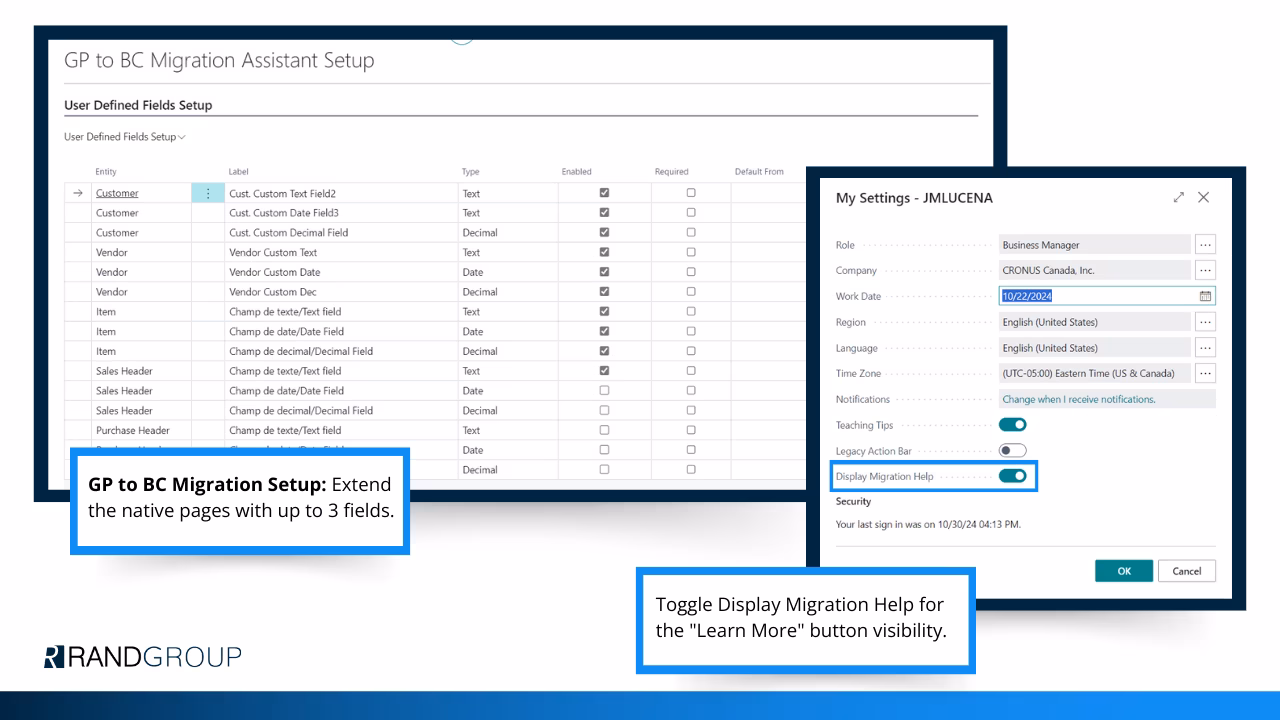
Task: Check Required for Sales Header Champ de decimal/Decimal Field
Action: (x=691, y=410)
